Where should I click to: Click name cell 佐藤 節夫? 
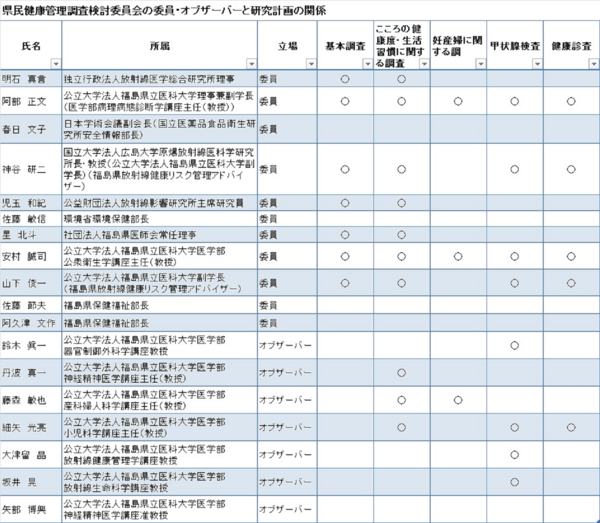tap(31, 305)
